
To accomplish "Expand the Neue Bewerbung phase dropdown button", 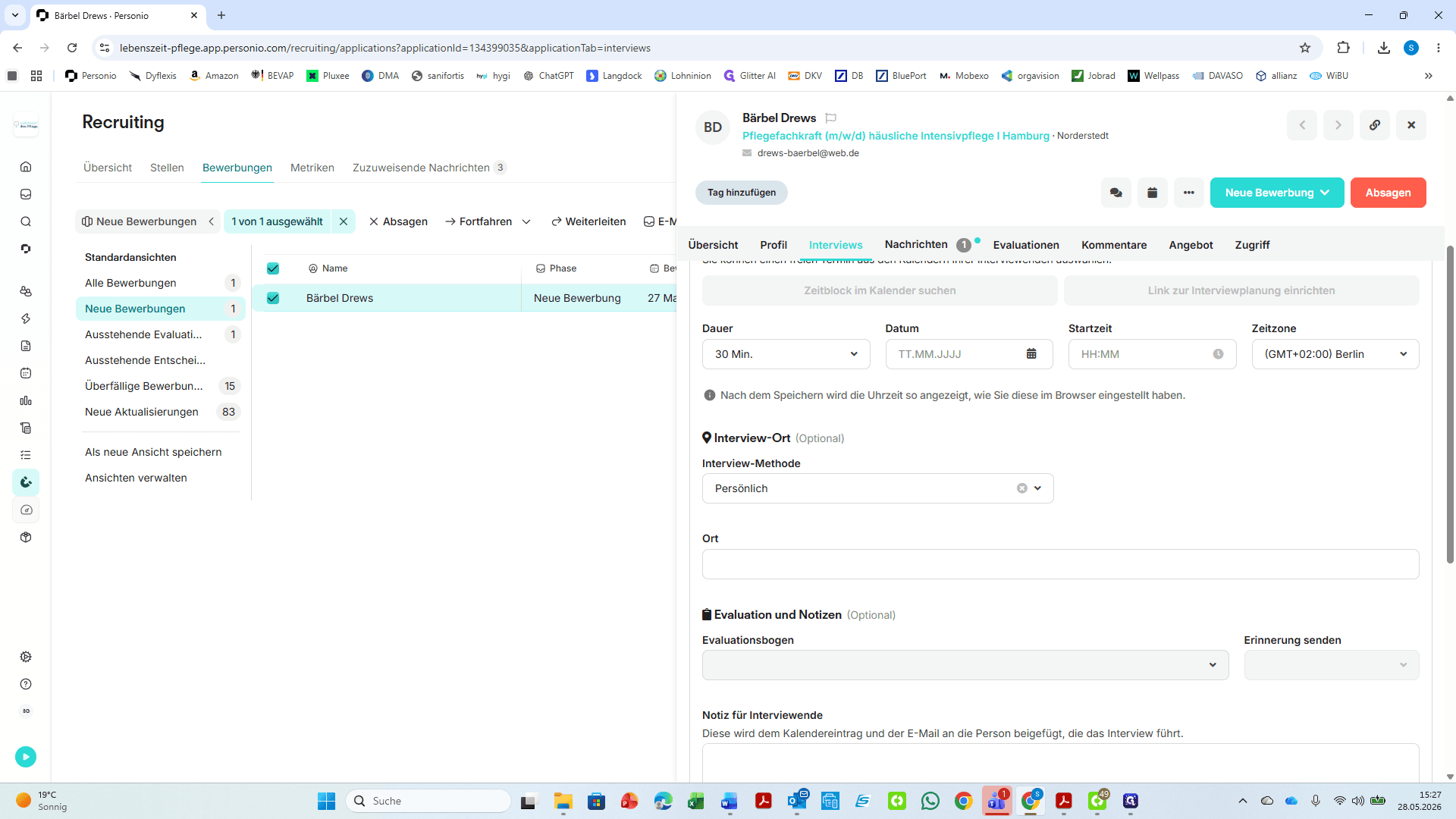I will pos(1277,193).
